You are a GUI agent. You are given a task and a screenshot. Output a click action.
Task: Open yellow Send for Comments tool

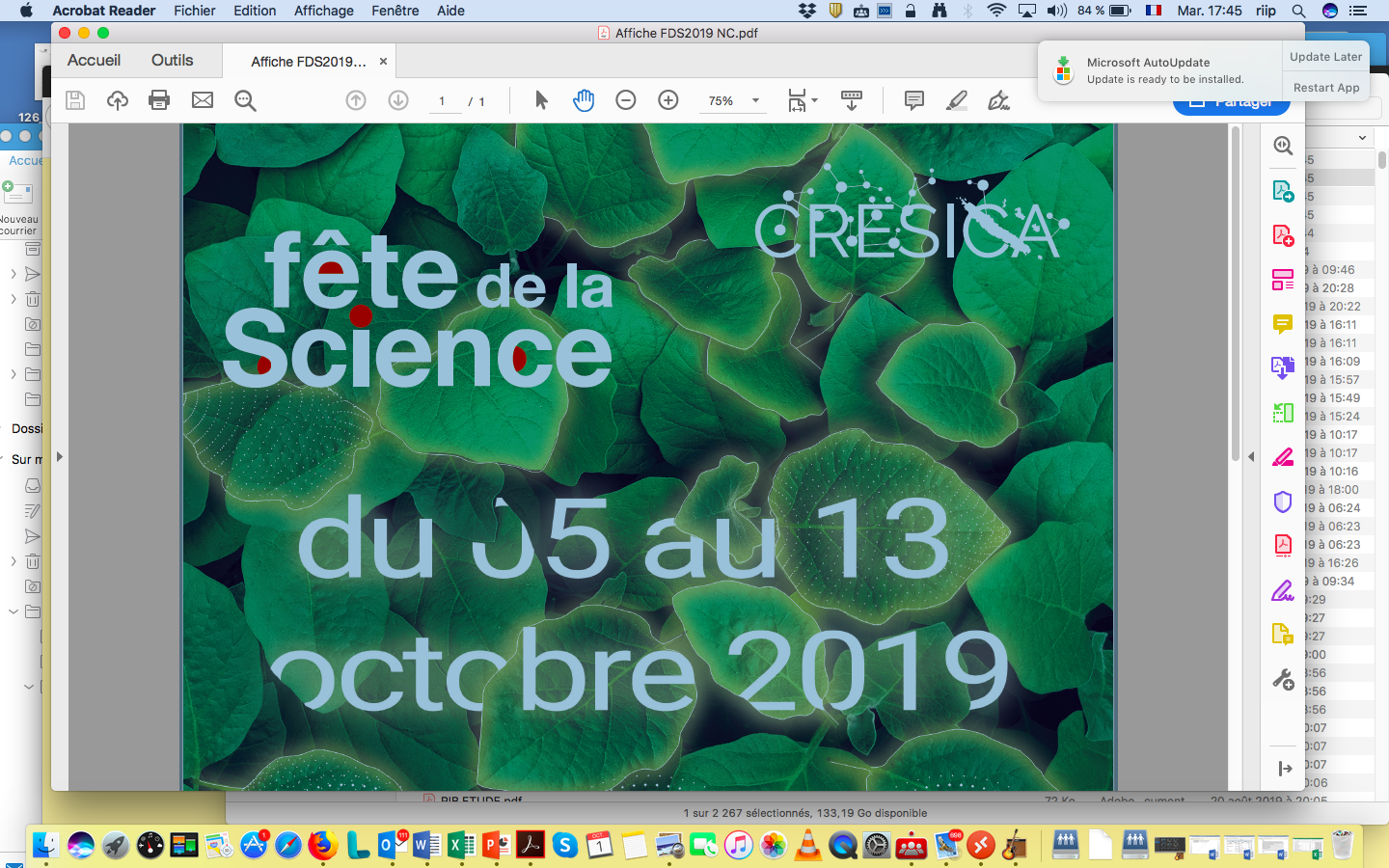(x=1283, y=635)
